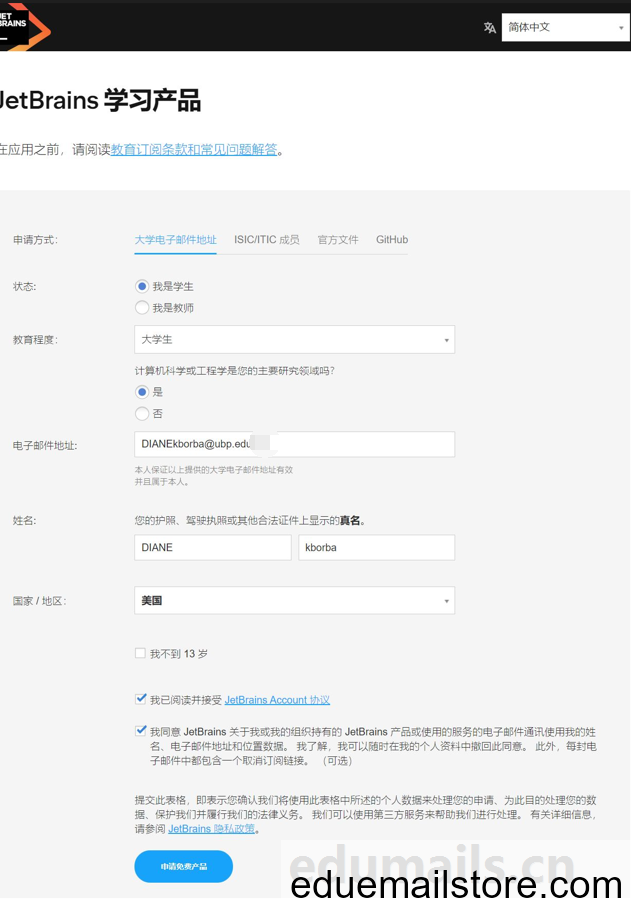Toggle the JetBrains Account agreement checkbox
631x912 pixels.
[x=140, y=699]
